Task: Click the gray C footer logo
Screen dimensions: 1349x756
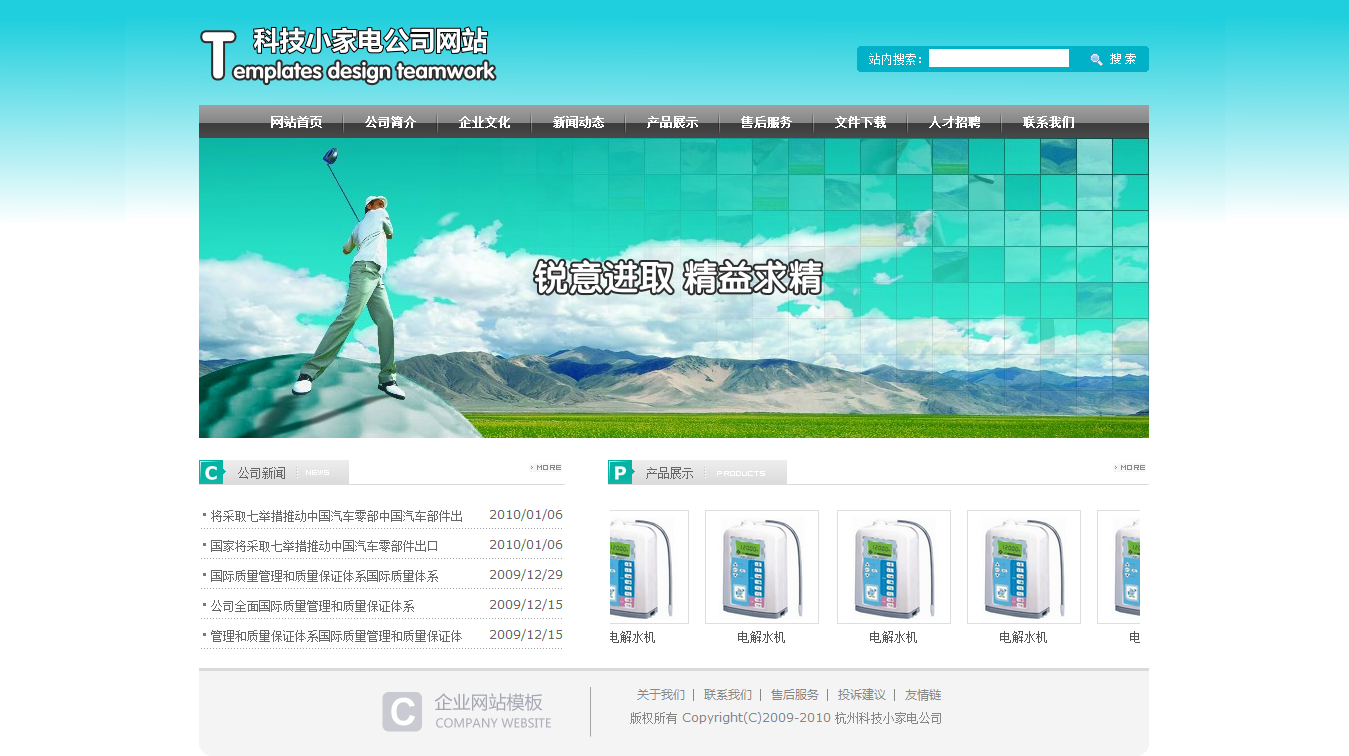Action: click(x=402, y=711)
